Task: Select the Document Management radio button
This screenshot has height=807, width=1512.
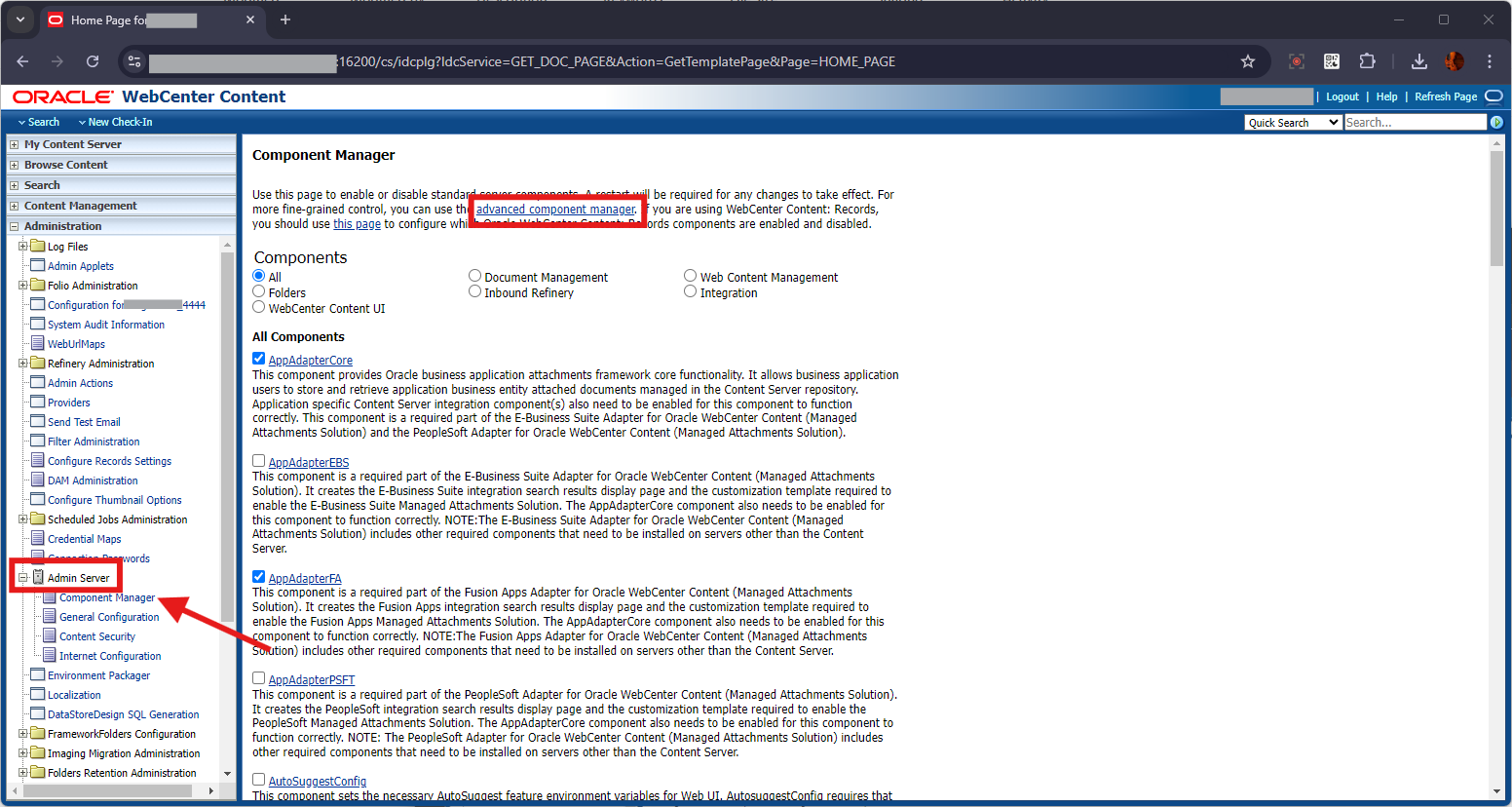Action: tap(475, 276)
